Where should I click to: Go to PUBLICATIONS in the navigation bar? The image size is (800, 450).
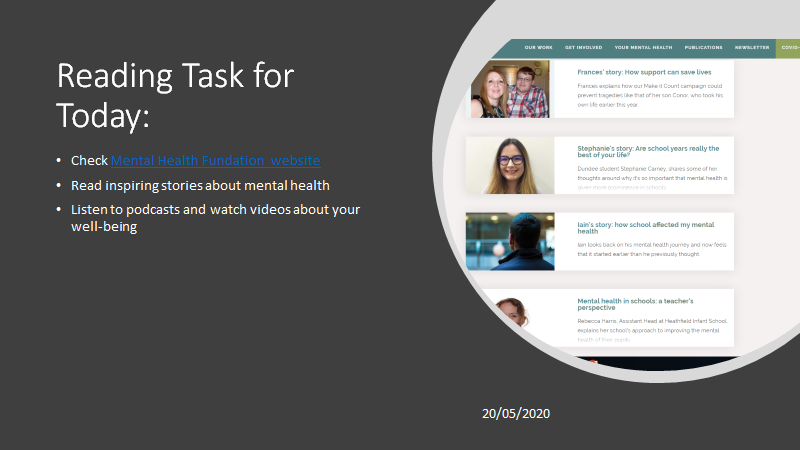click(x=703, y=47)
